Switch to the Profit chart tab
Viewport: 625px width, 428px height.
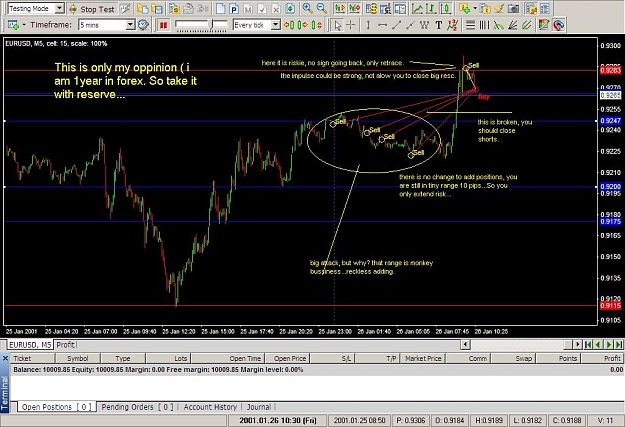(65, 345)
